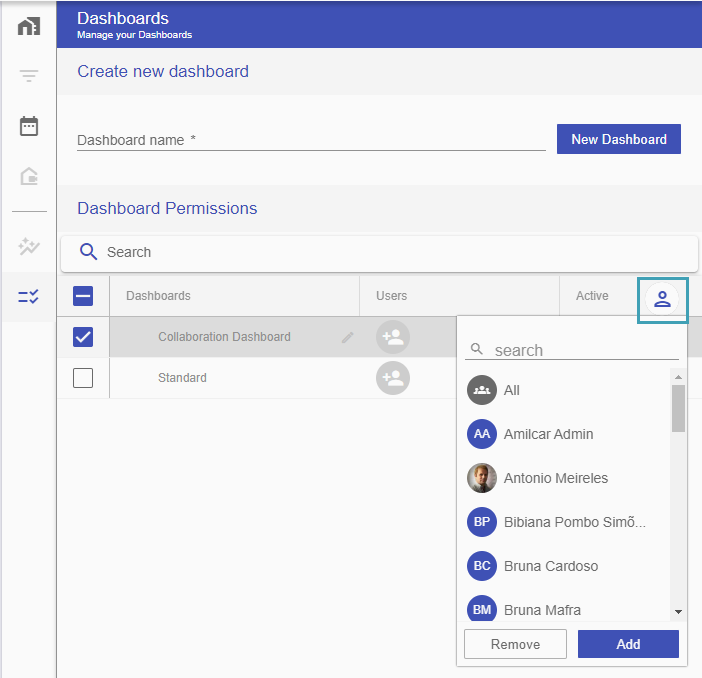Open the sparkle chart insights icon
Image resolution: width=702 pixels, height=678 pixels.
pos(29,246)
